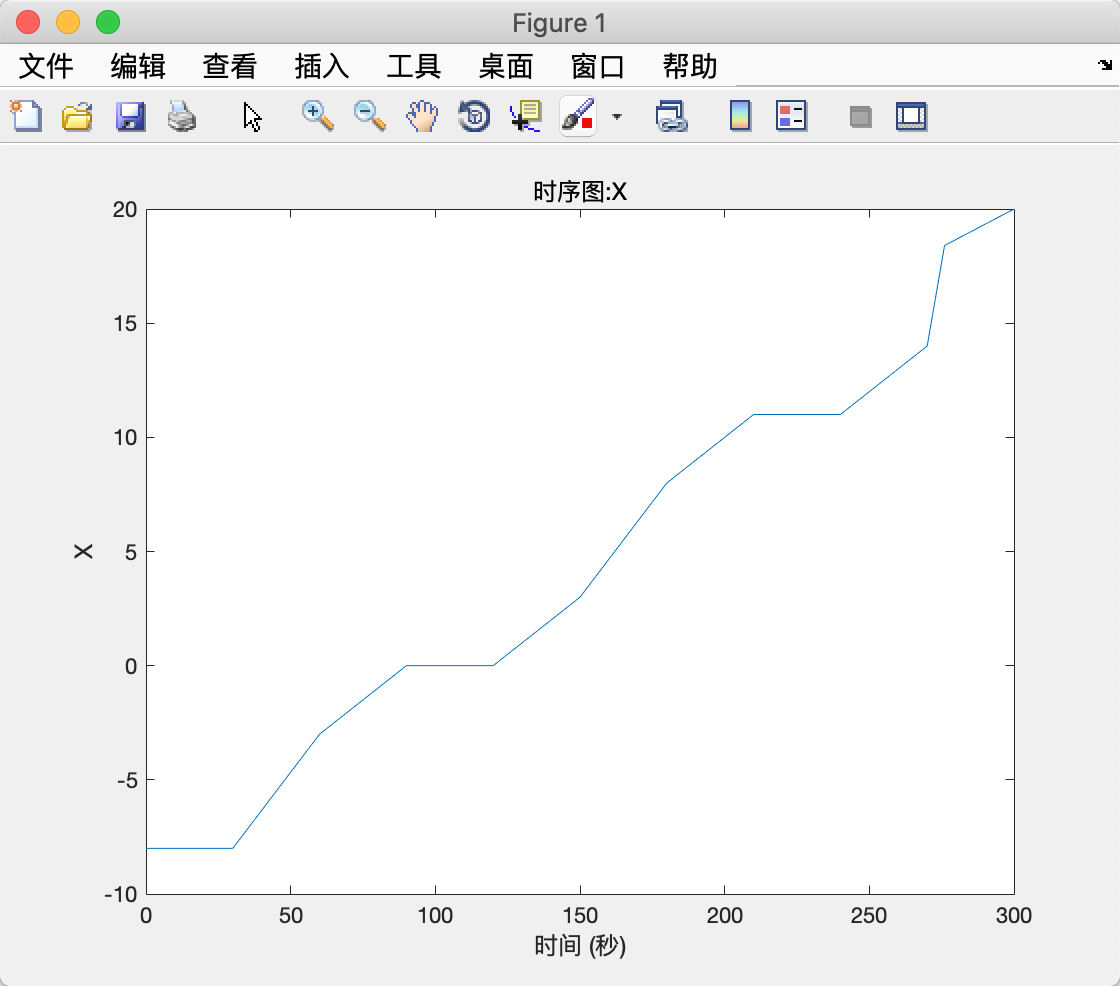
Task: Open the Link Plot tool
Action: pyautogui.click(x=673, y=116)
